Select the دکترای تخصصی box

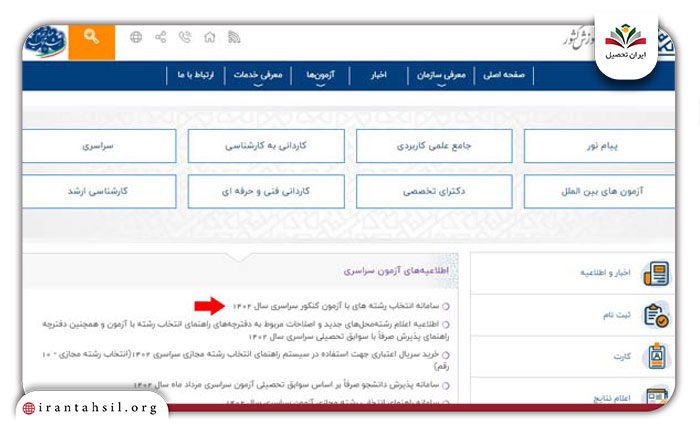(x=434, y=192)
